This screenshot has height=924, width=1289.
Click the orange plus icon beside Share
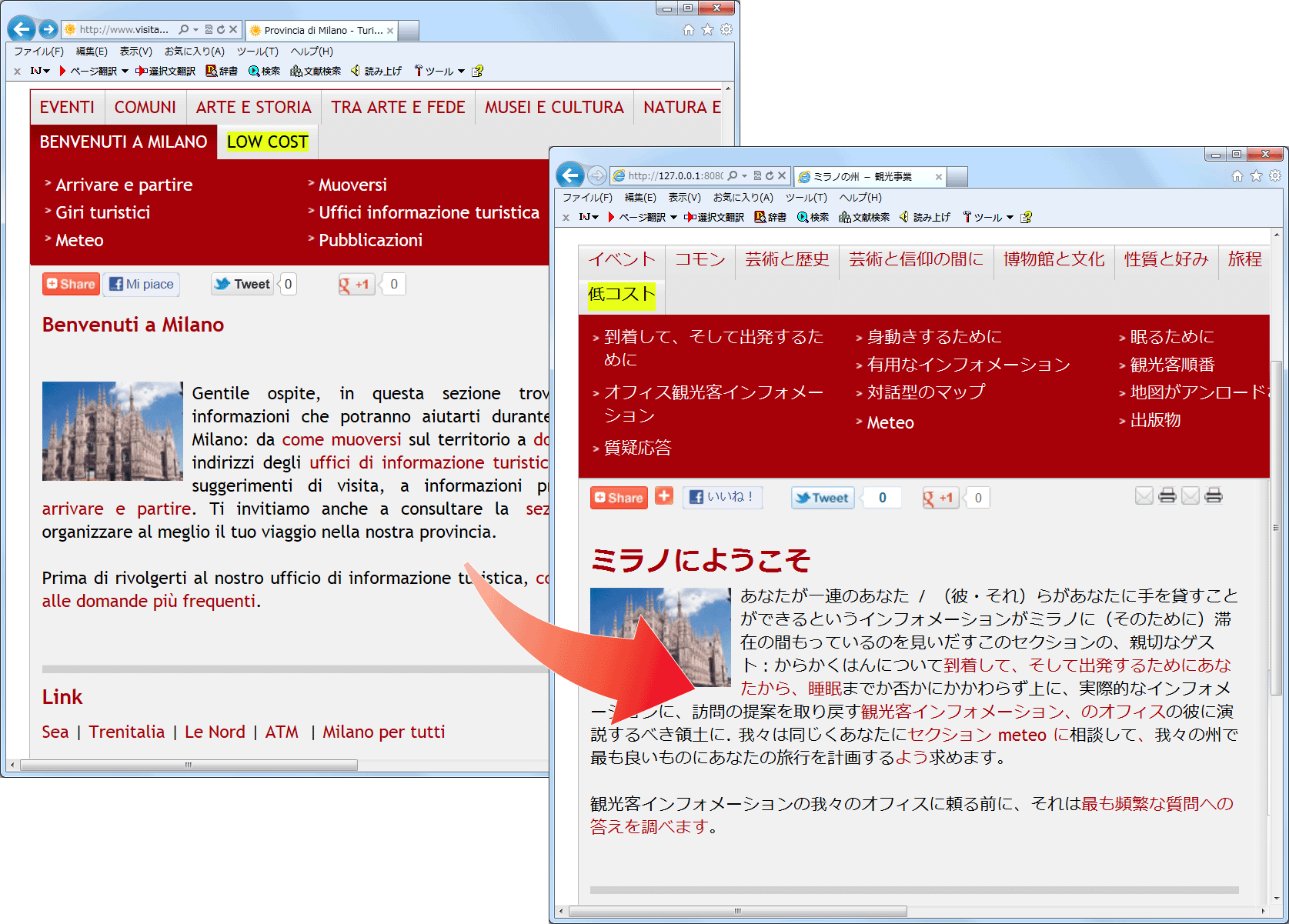663,496
